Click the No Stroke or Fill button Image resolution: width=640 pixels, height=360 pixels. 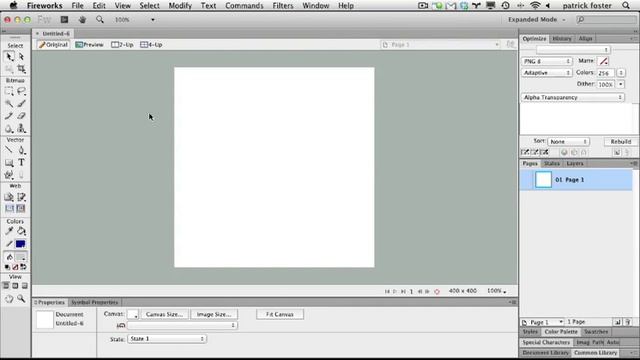pos(16,267)
